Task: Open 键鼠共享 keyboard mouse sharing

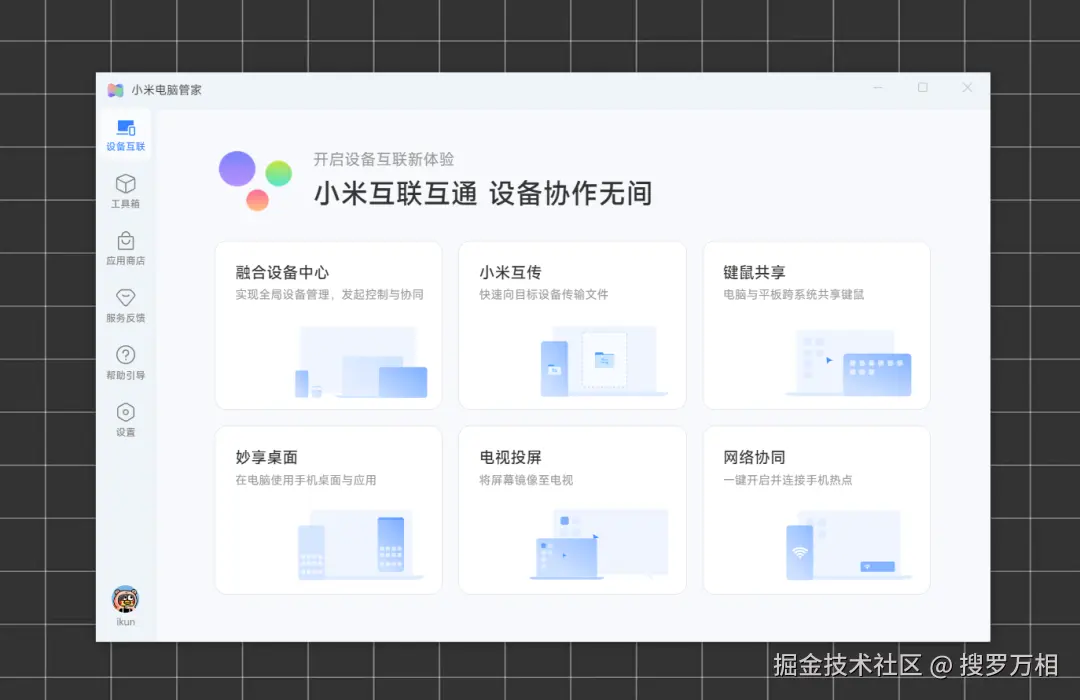Action: (x=816, y=324)
